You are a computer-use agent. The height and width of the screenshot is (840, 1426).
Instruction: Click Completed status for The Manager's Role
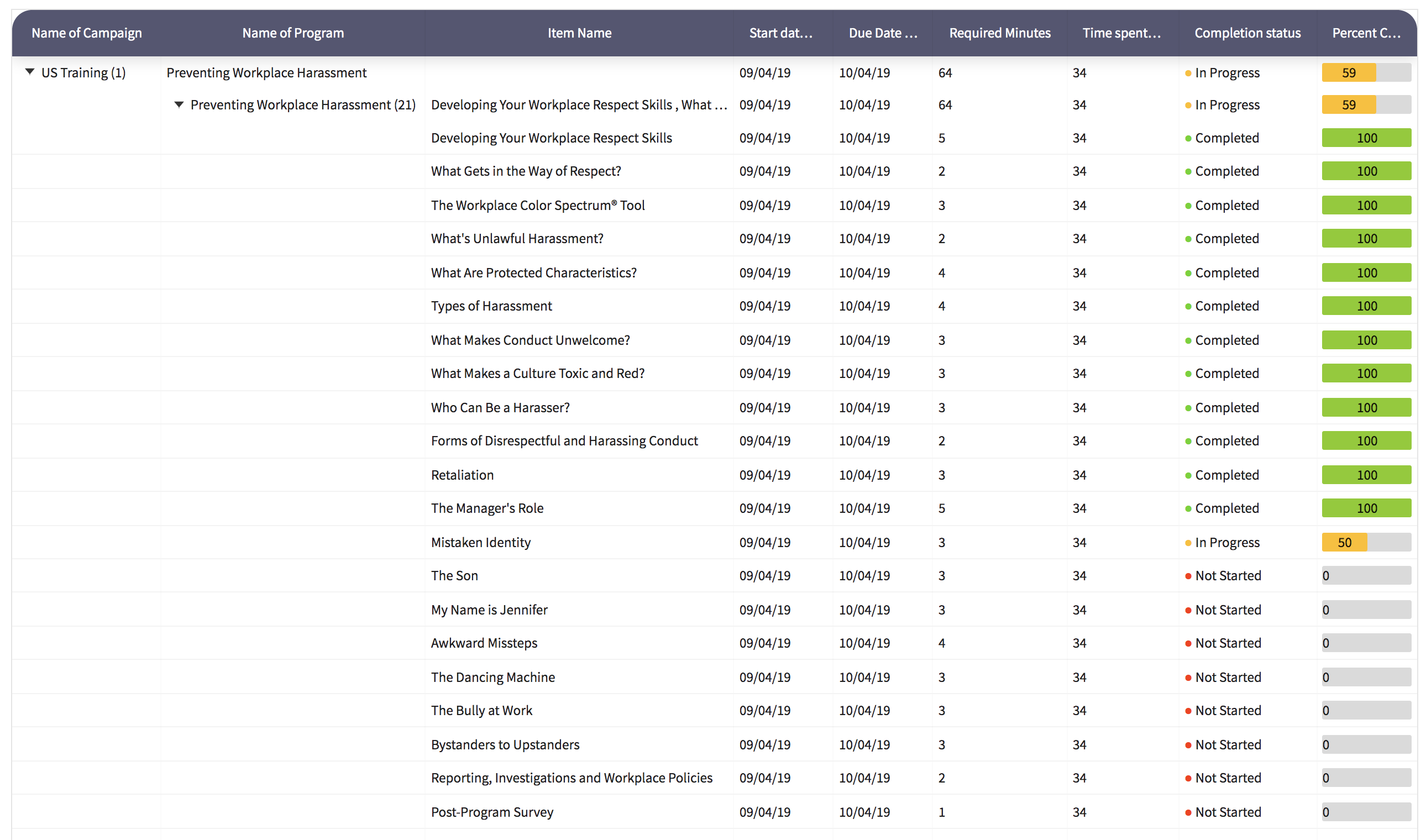tap(1221, 508)
